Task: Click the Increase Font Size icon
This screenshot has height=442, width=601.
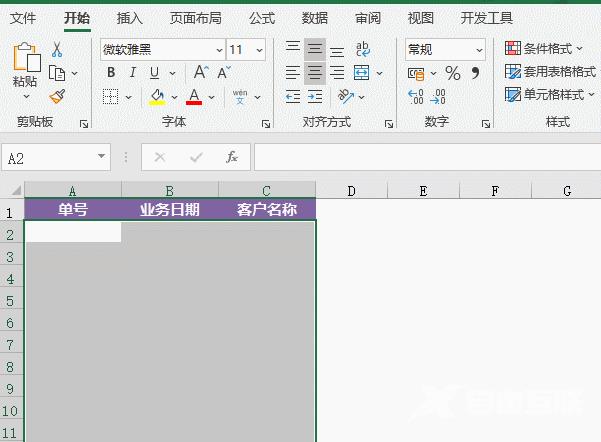Action: pyautogui.click(x=201, y=72)
